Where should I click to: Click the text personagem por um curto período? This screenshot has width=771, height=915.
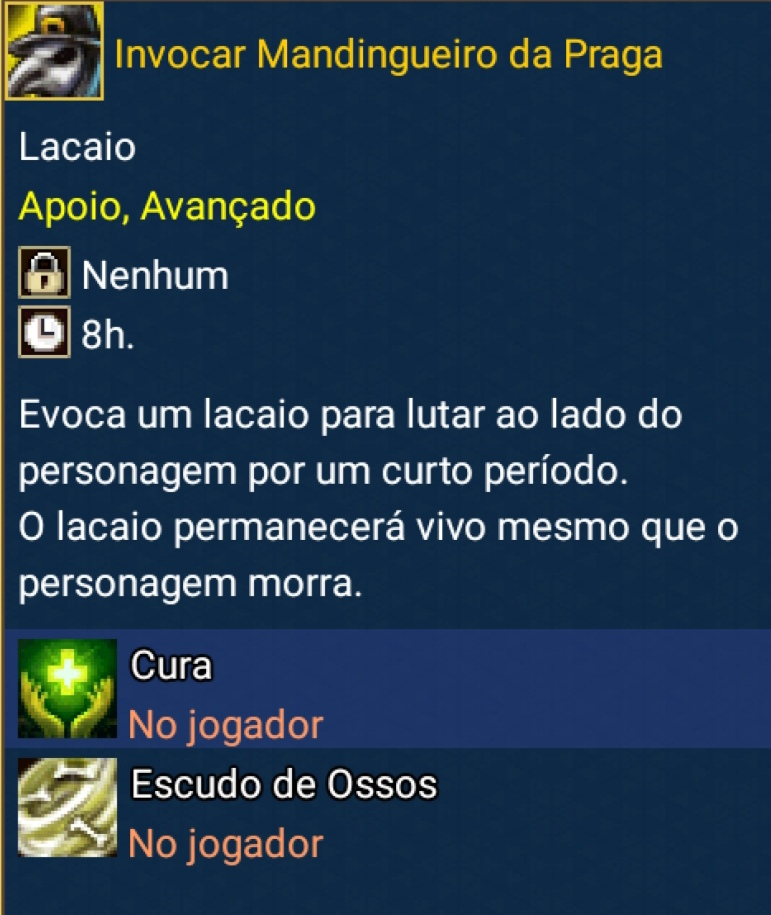pyautogui.click(x=323, y=472)
